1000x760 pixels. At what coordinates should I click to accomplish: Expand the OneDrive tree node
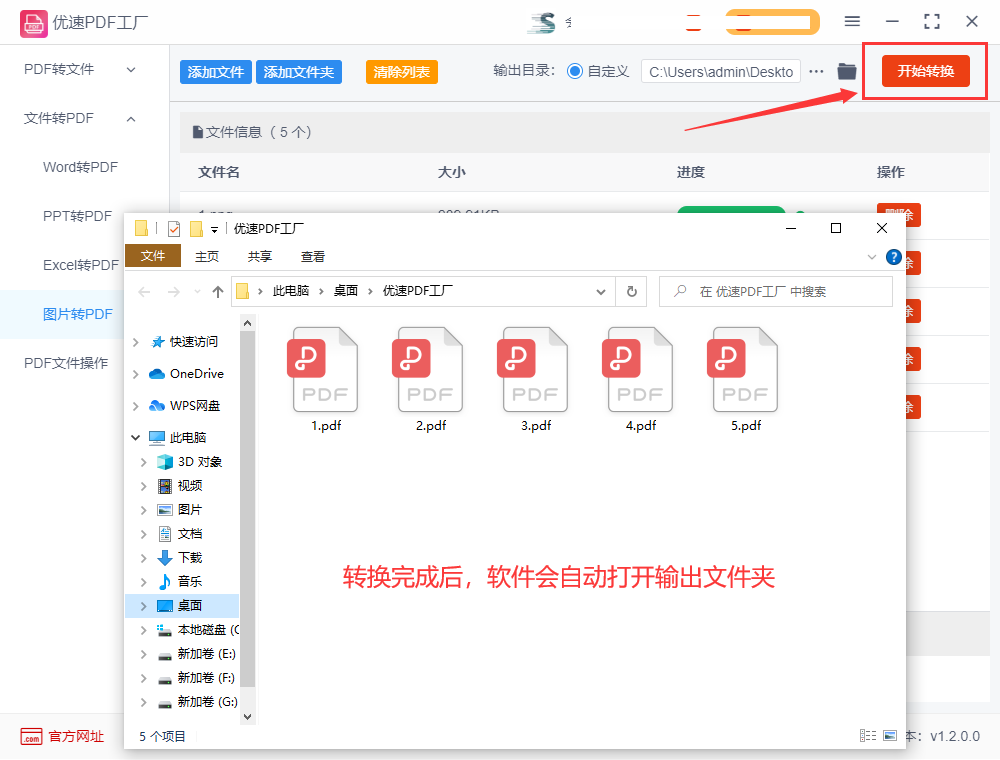click(135, 374)
